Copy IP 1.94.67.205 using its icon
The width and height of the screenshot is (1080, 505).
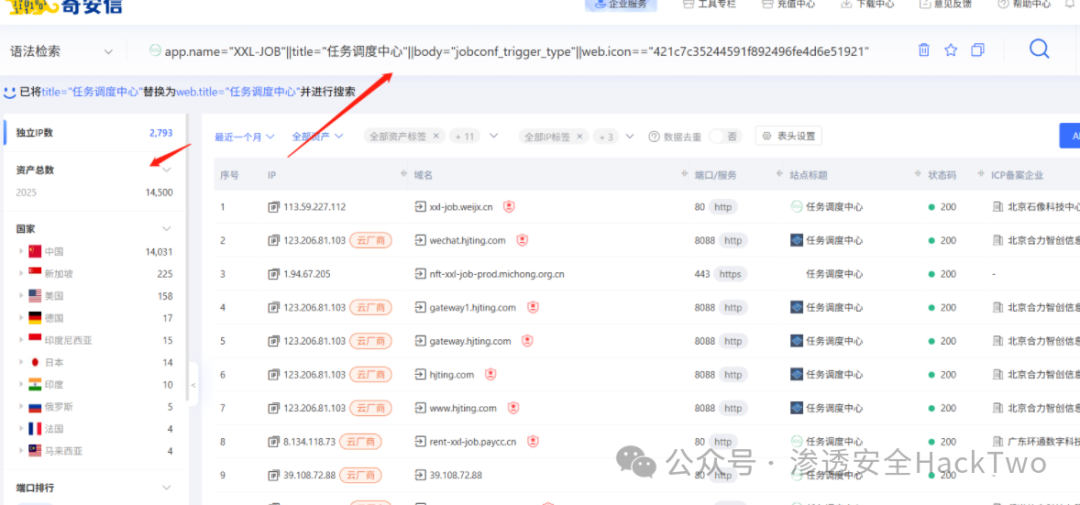click(273, 274)
